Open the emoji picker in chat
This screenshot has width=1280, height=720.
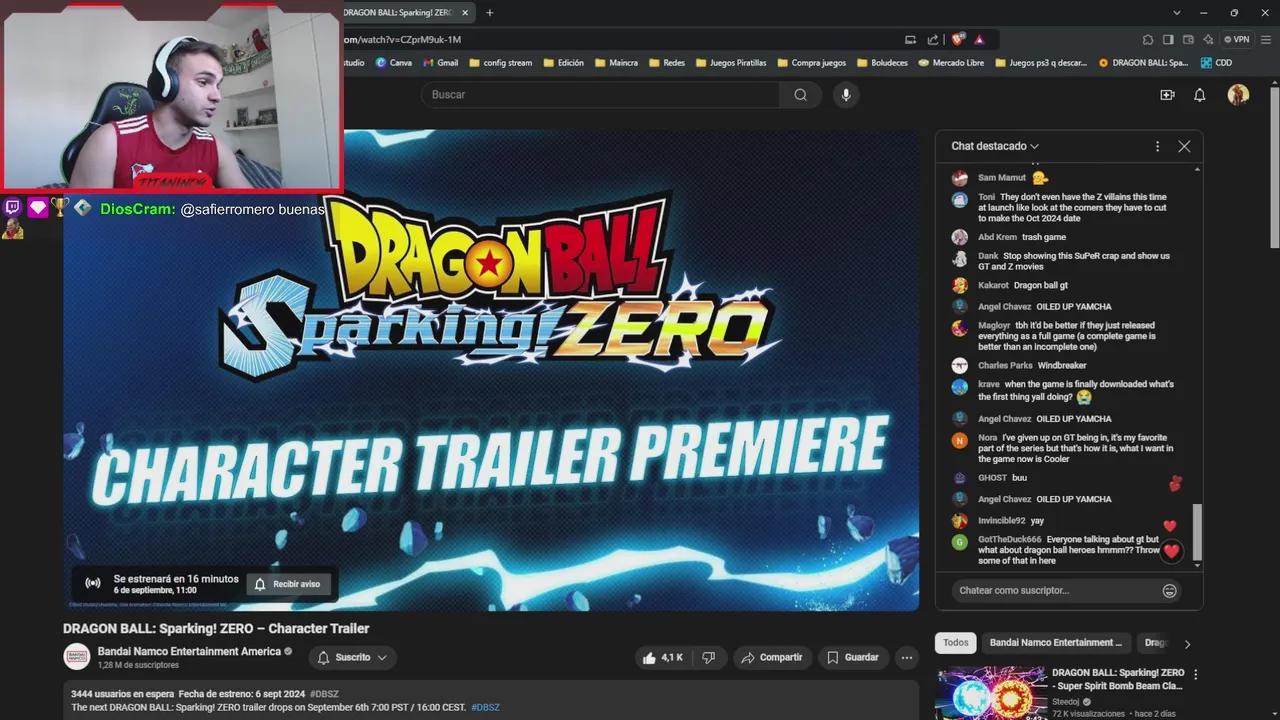pos(1169,591)
